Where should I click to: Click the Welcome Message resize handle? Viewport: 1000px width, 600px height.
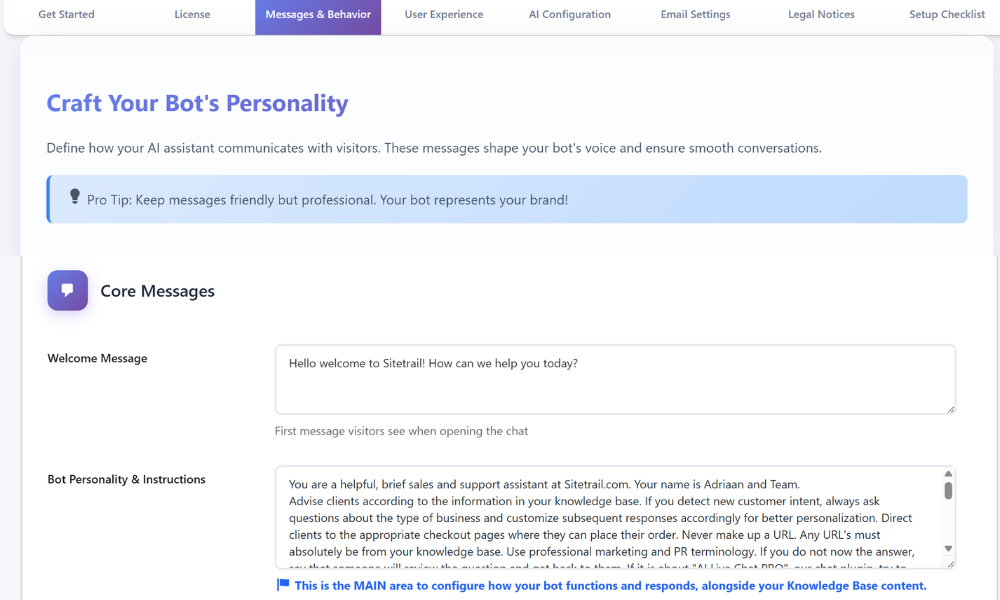tap(951, 409)
